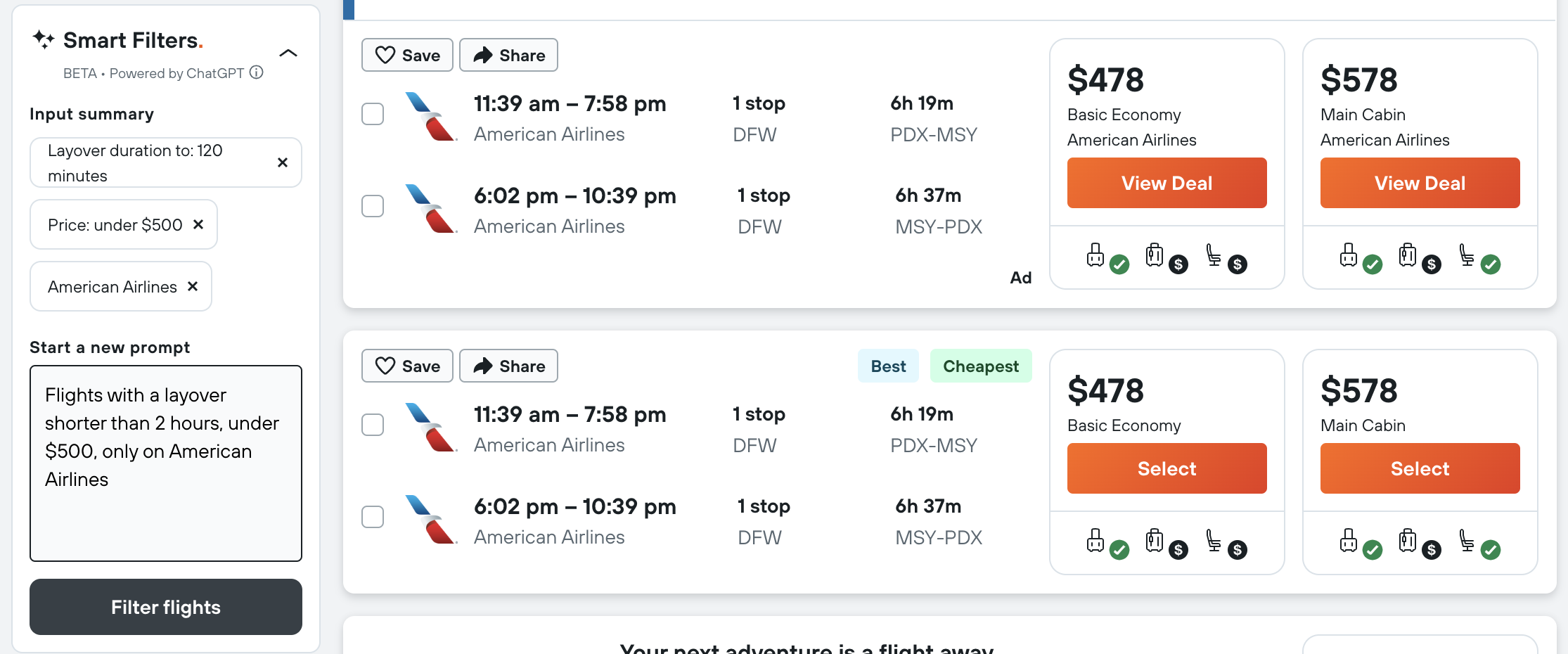
Task: Click PDX-MSY route in ad listing
Action: click(x=934, y=134)
